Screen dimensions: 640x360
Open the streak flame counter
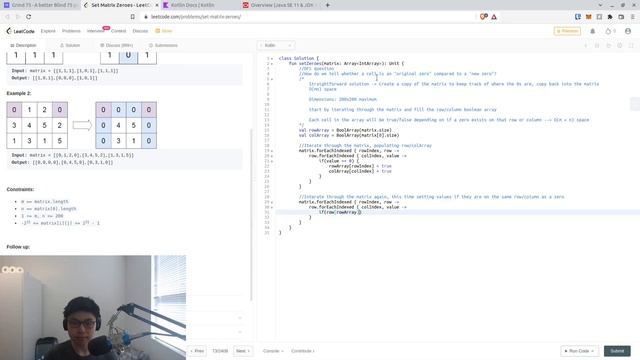611,31
